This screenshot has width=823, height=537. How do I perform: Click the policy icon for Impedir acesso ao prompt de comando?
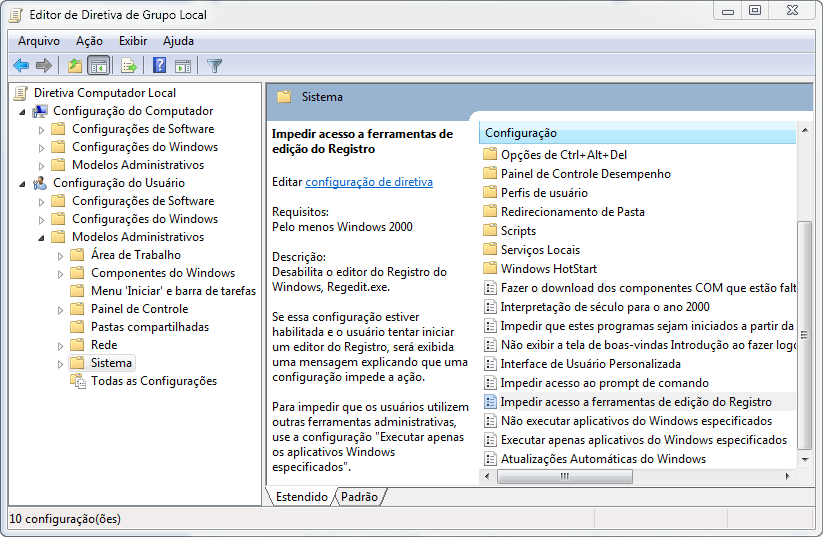[x=490, y=383]
